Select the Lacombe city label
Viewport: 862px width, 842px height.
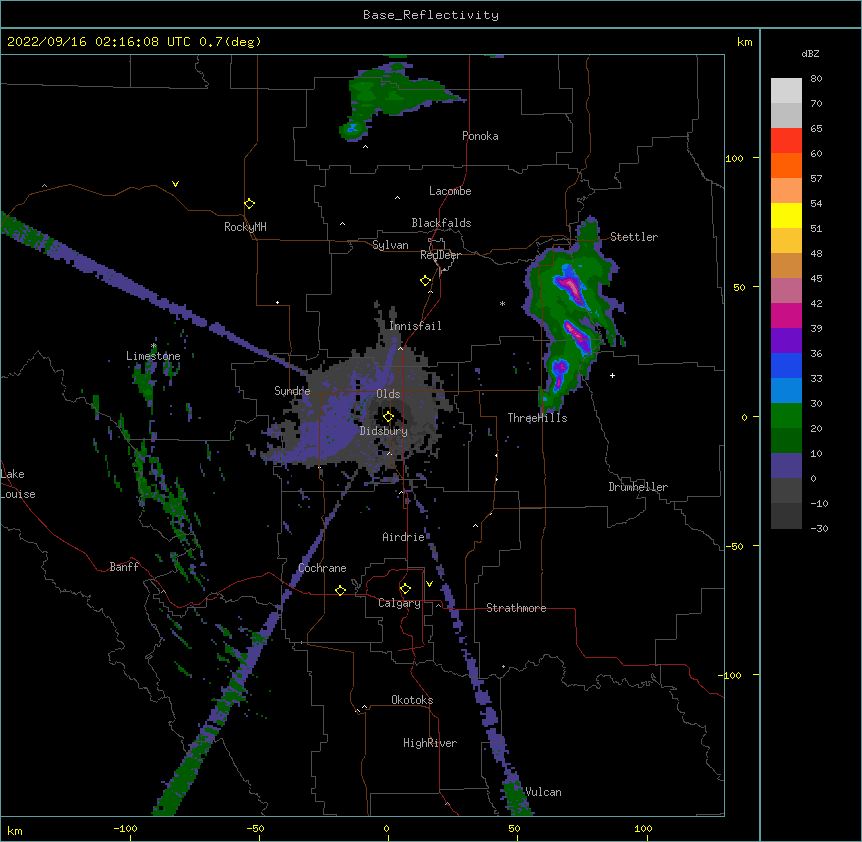(x=450, y=191)
